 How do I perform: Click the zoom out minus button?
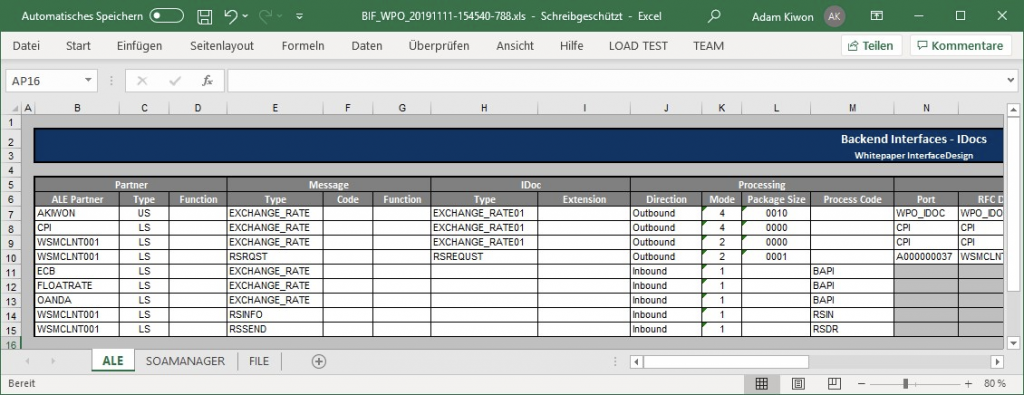tap(862, 383)
